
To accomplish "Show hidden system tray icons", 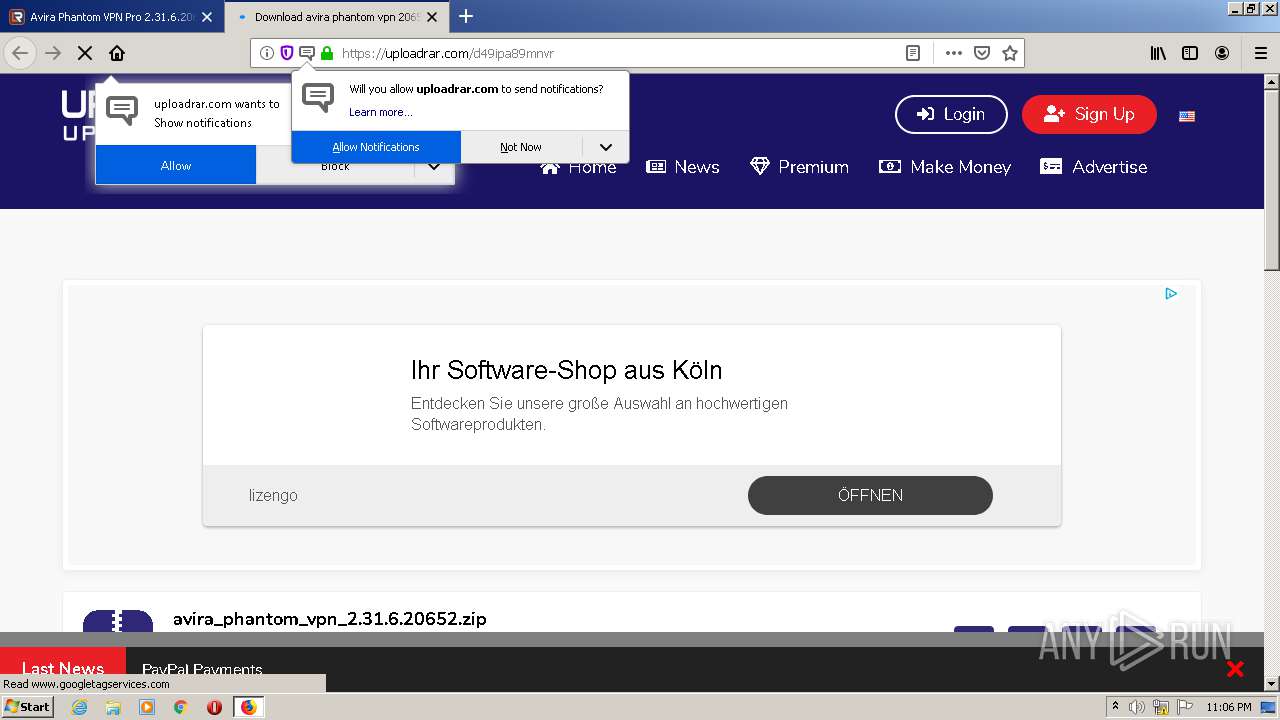I will 1115,707.
